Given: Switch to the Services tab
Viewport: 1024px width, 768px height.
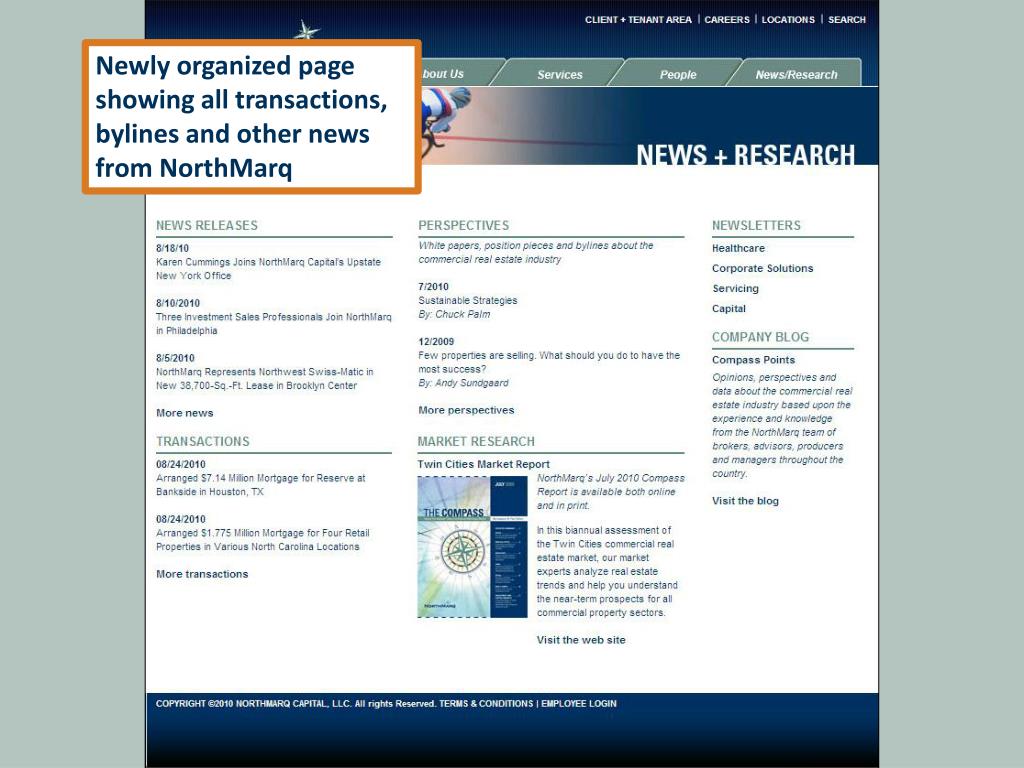Looking at the screenshot, I should pyautogui.click(x=560, y=74).
